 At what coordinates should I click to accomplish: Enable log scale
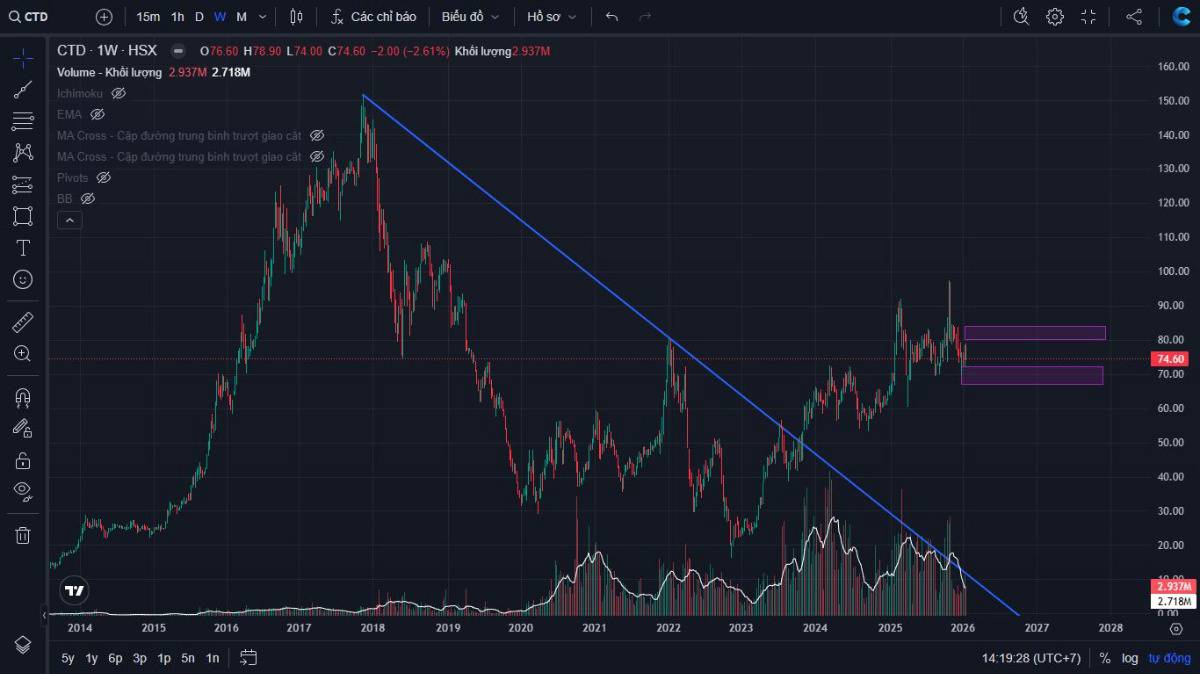tap(1130, 658)
